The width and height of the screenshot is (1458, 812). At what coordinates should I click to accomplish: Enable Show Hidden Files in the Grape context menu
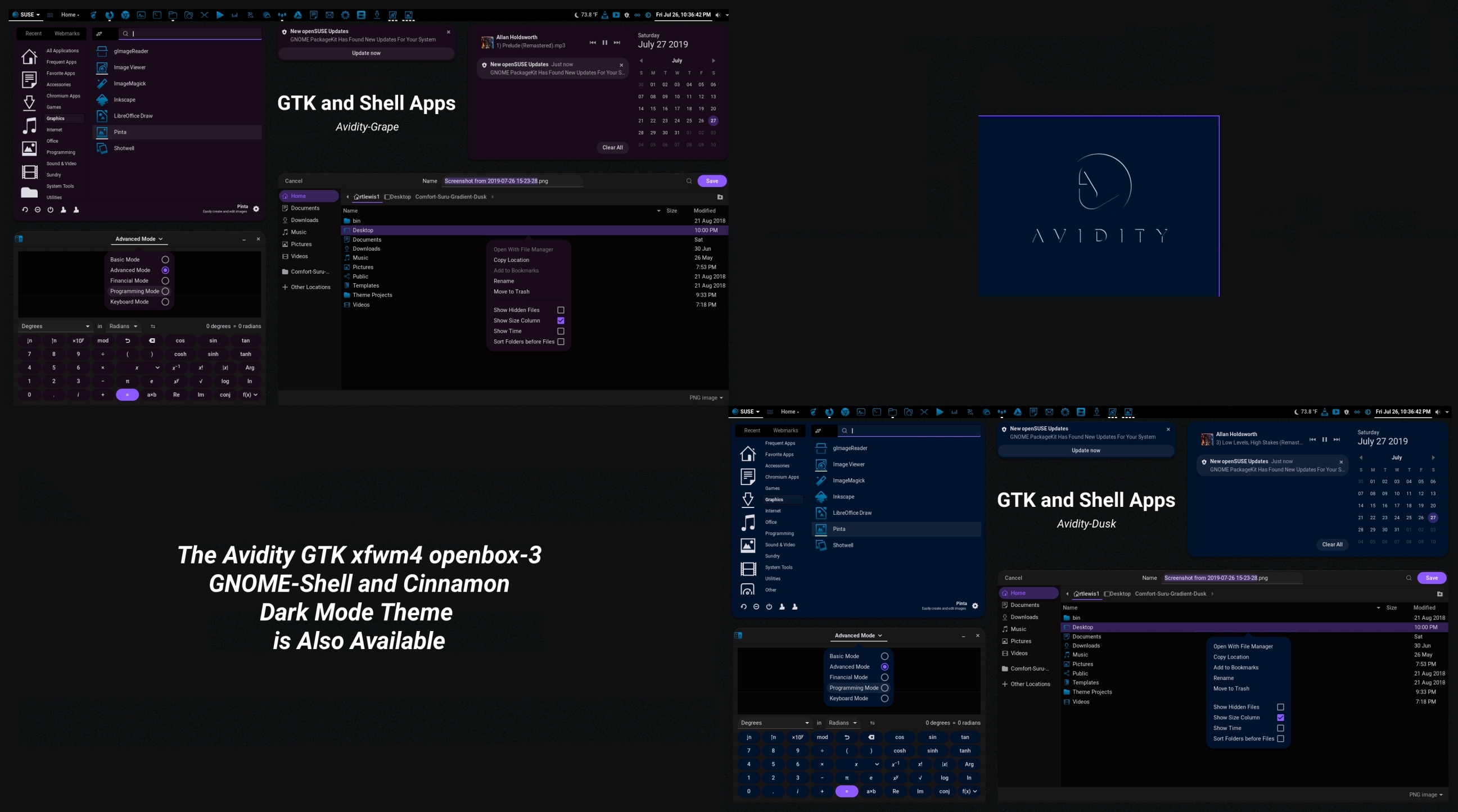(x=561, y=310)
